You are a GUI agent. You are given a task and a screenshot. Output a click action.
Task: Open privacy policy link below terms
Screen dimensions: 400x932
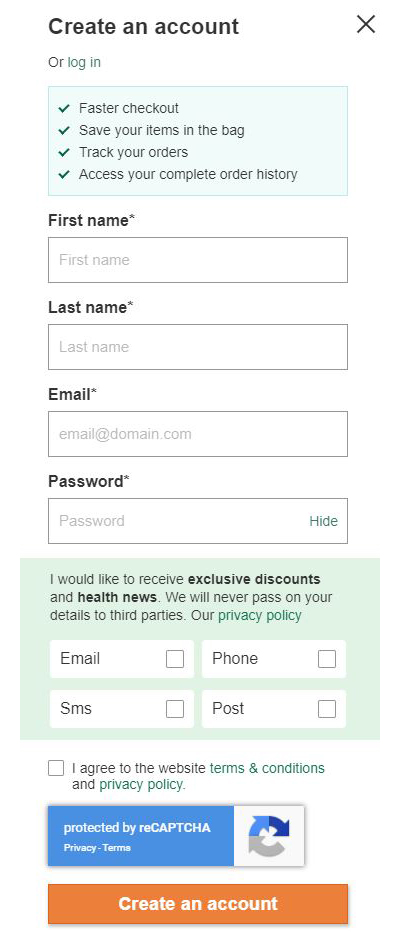pyautogui.click(x=142, y=785)
